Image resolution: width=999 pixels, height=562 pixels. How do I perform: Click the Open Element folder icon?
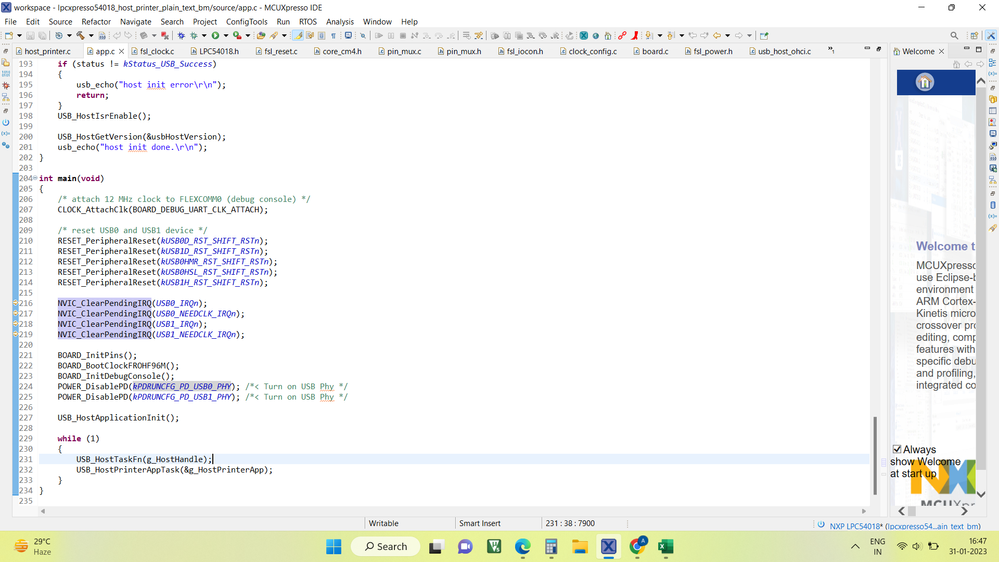pos(261,36)
